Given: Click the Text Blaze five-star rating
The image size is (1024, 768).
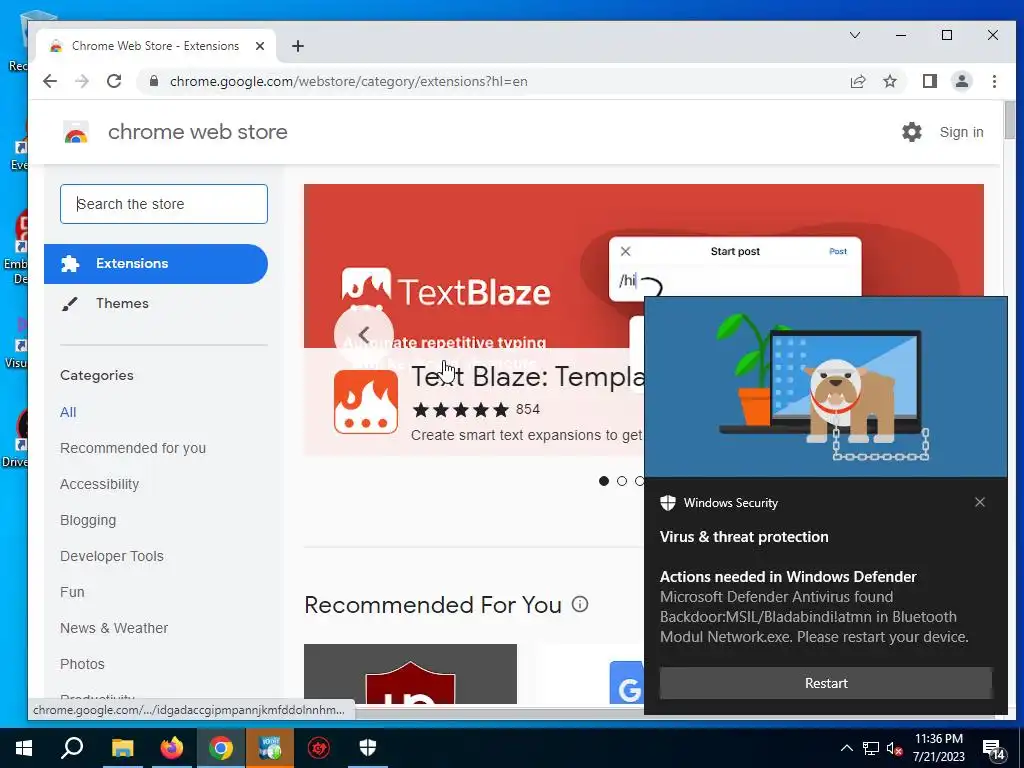Looking at the screenshot, I should point(460,409).
